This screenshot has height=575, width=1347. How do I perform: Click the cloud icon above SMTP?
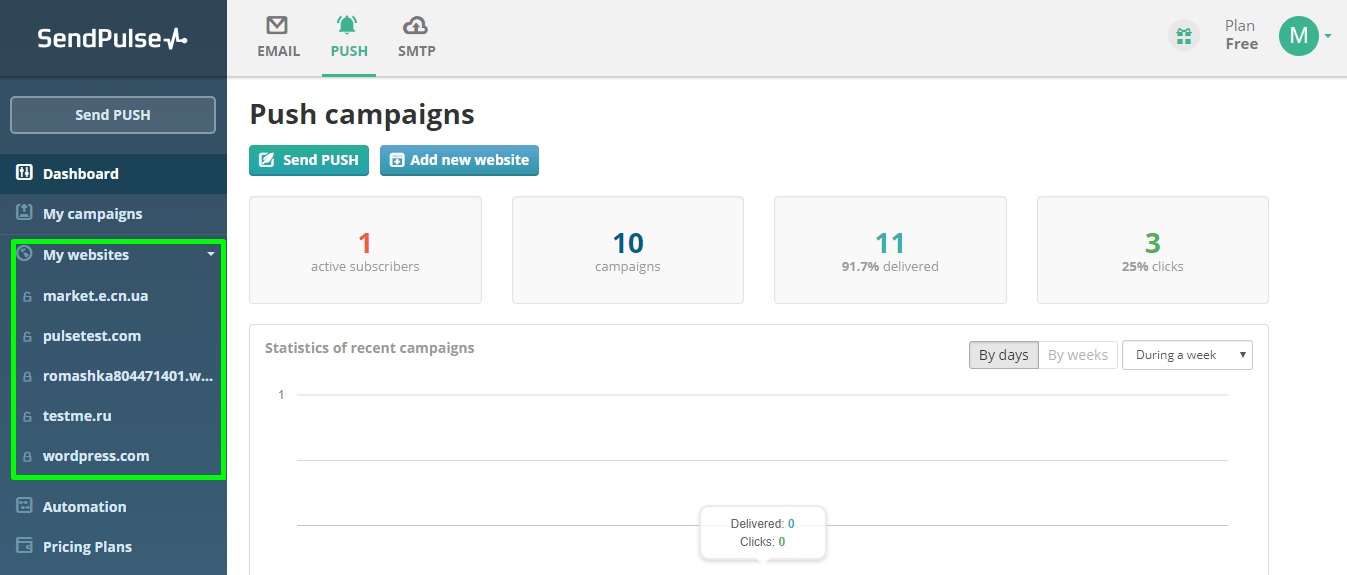[415, 25]
